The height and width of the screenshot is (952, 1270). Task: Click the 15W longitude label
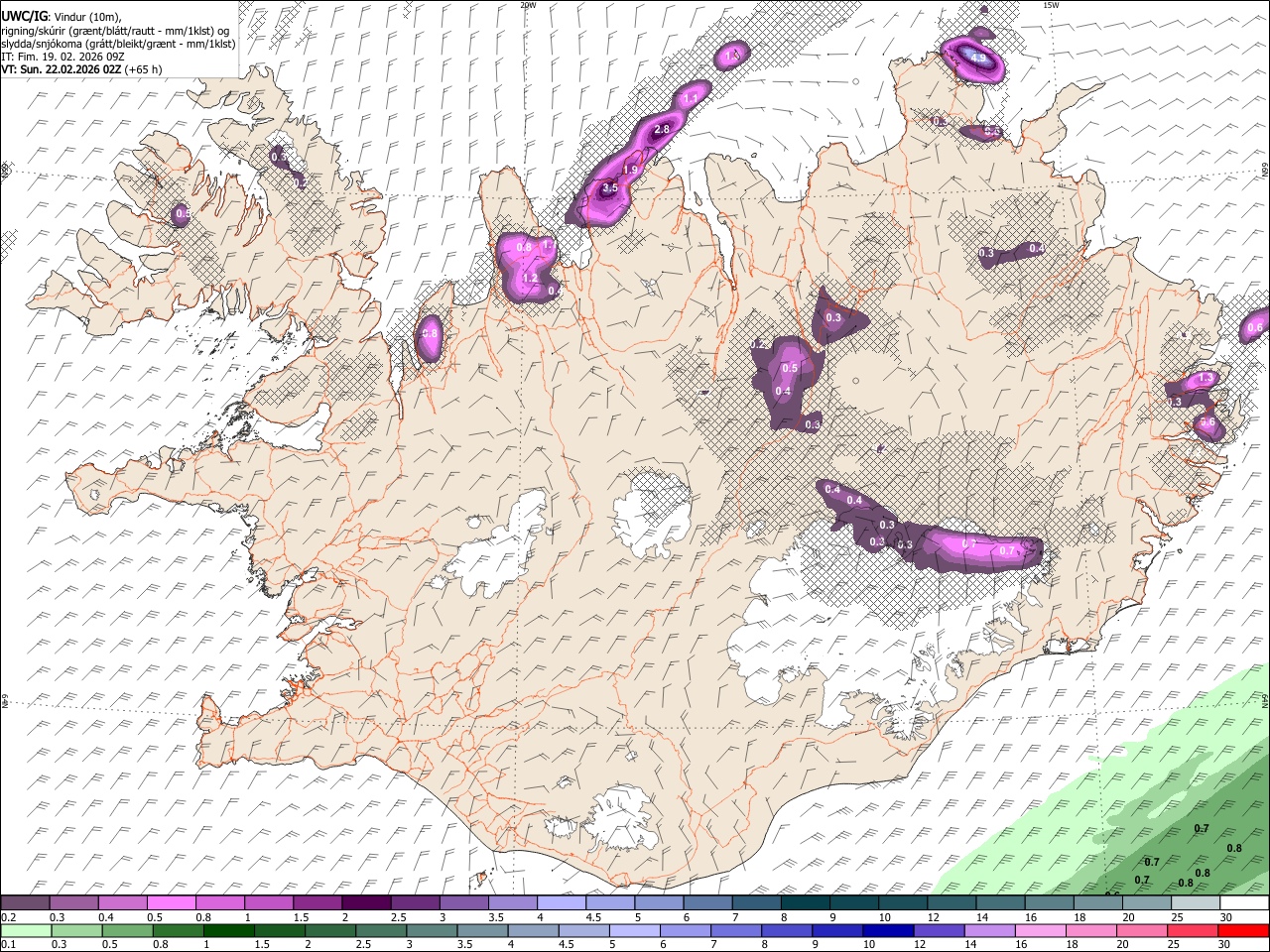pos(1052,5)
